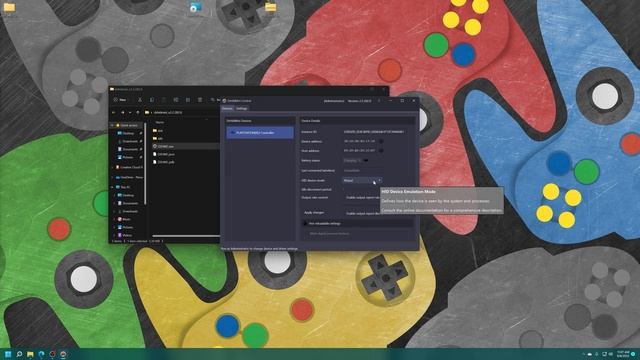Expand the Videos node under This PC
640x360 pixels.
(115, 235)
